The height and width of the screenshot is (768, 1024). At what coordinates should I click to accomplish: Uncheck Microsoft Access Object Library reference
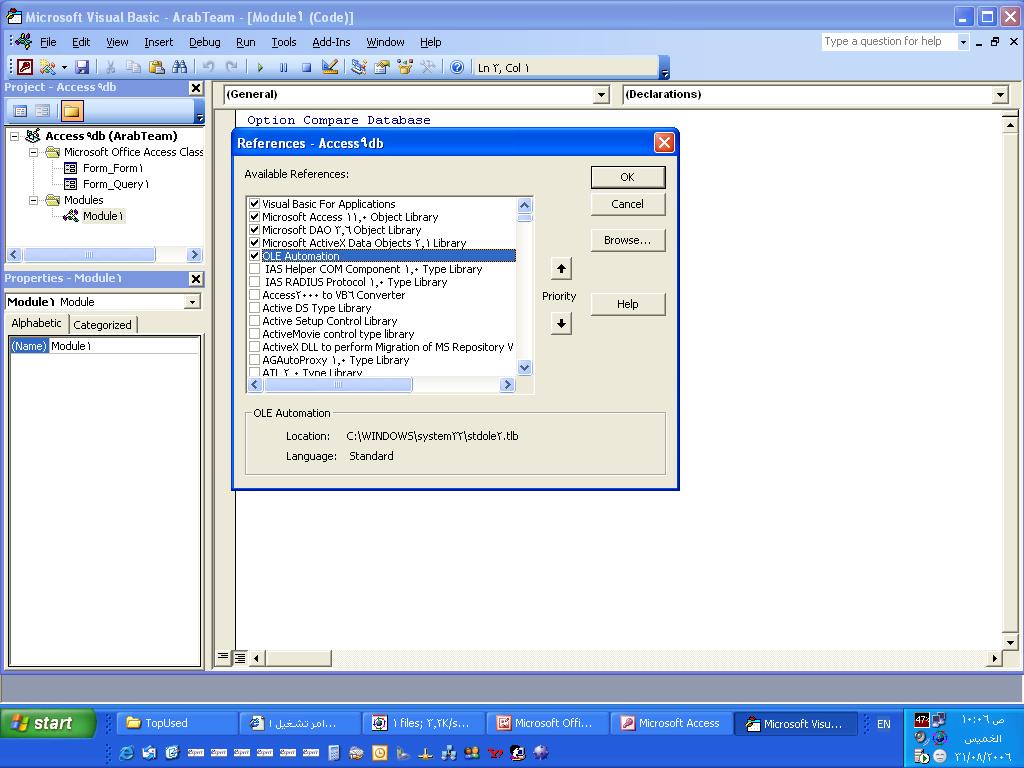click(x=255, y=217)
